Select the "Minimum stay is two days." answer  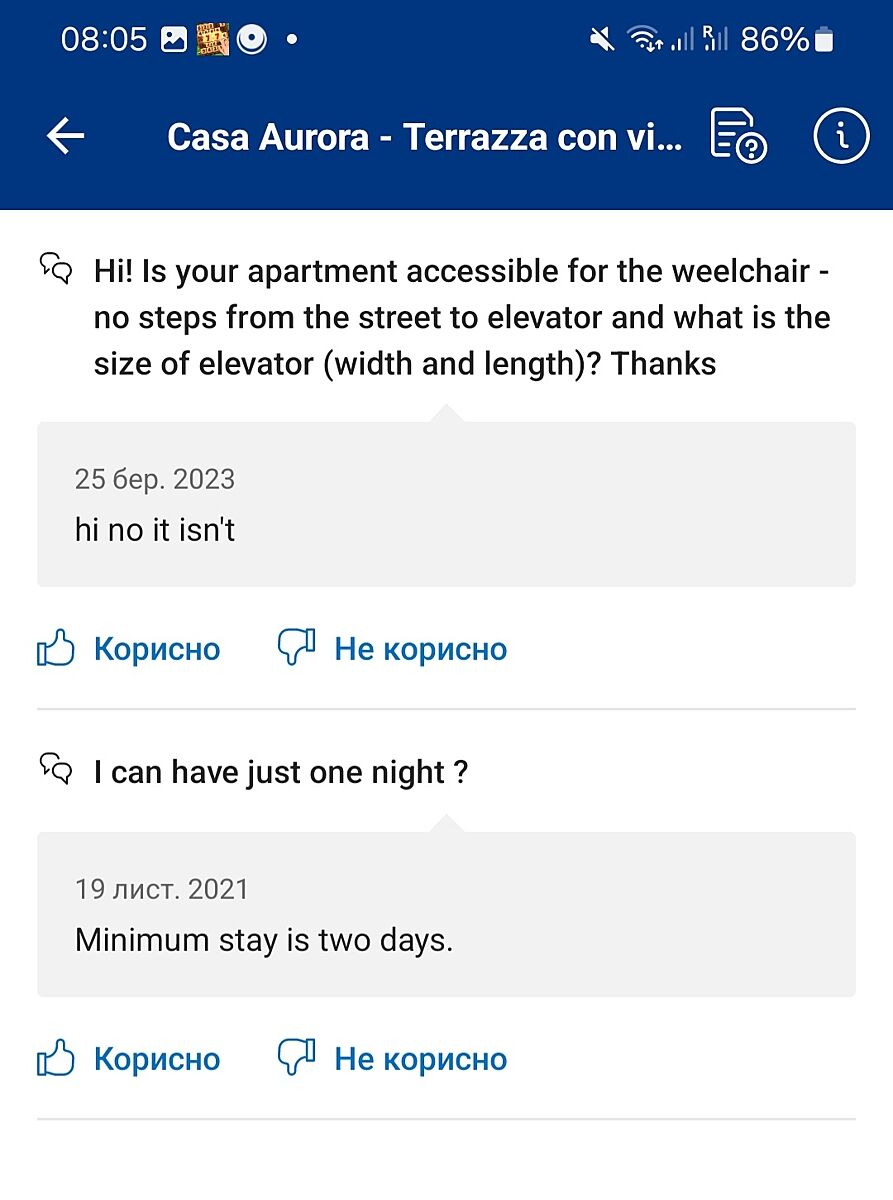[x=446, y=915]
